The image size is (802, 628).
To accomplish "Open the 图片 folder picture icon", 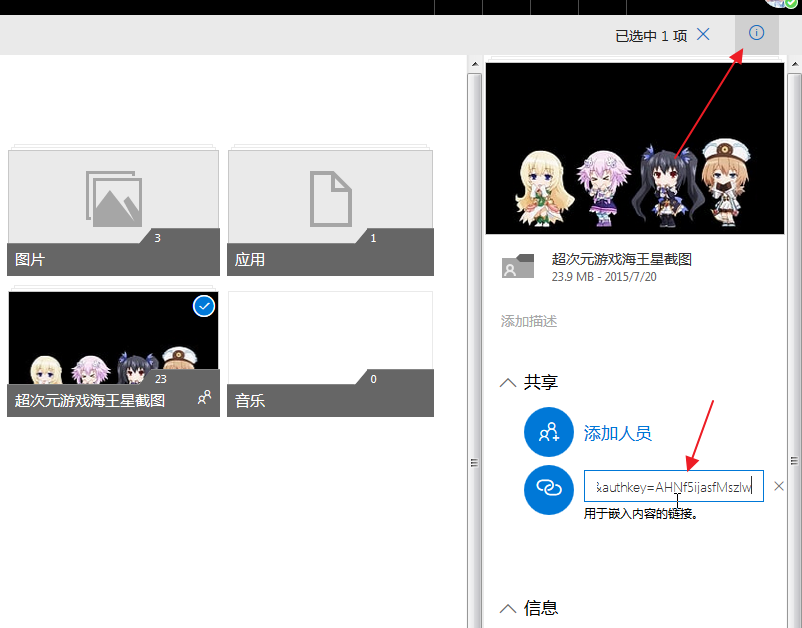I will pos(113,197).
